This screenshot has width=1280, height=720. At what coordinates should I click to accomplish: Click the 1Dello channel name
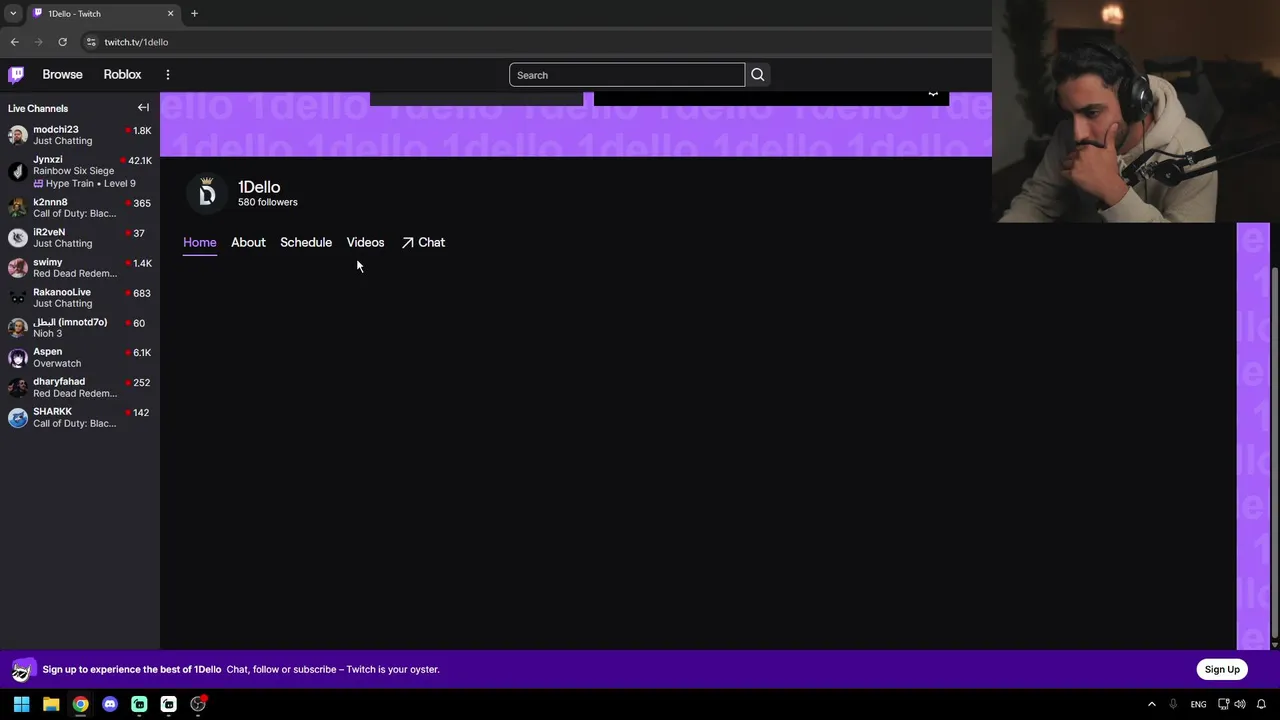[x=259, y=187]
